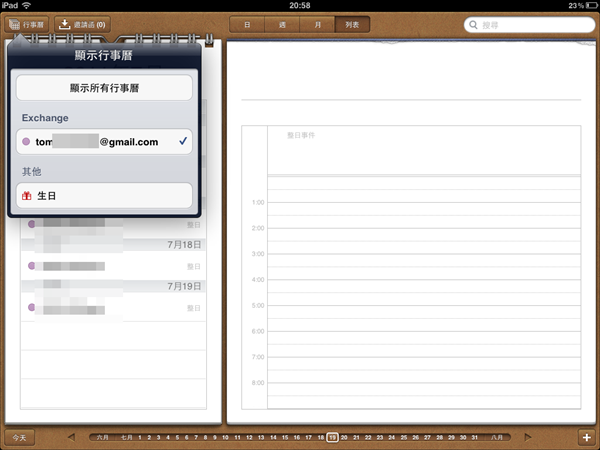This screenshot has width=600, height=450.
Task: Go to next period with right arrow
Action: point(528,437)
